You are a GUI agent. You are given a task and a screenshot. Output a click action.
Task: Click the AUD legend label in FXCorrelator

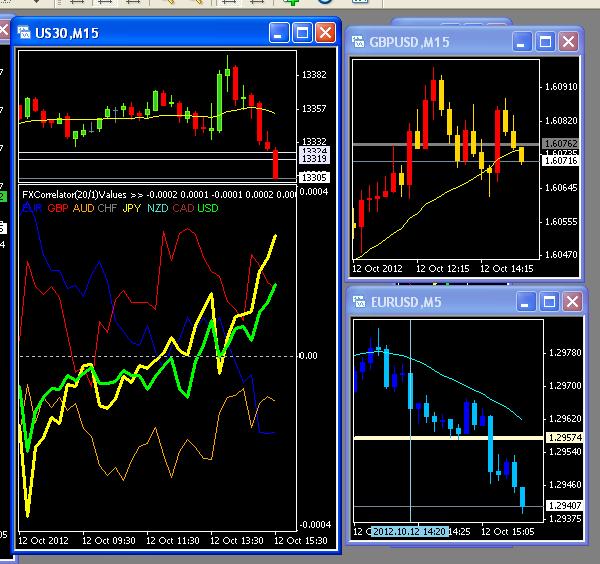[x=83, y=208]
